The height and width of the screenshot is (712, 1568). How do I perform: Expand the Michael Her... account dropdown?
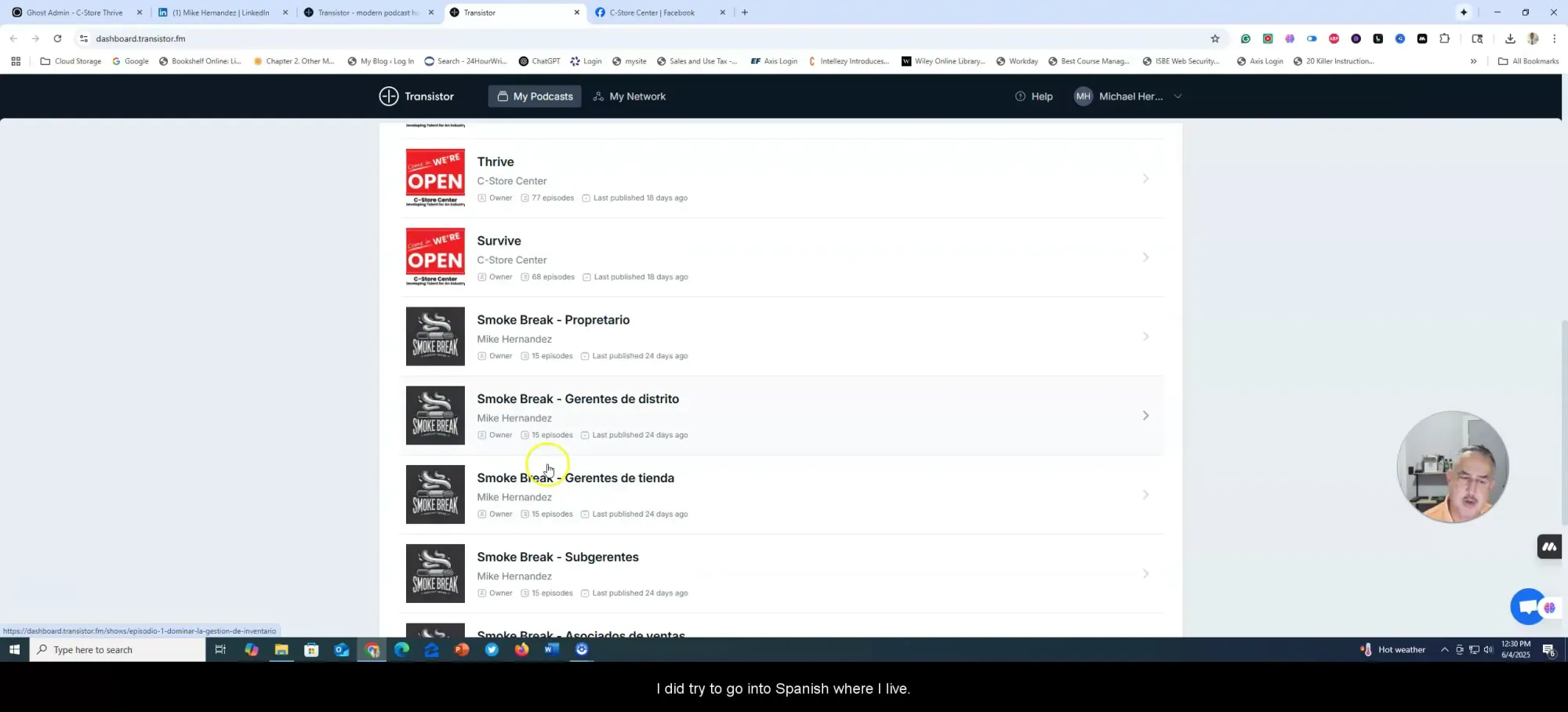point(1128,96)
